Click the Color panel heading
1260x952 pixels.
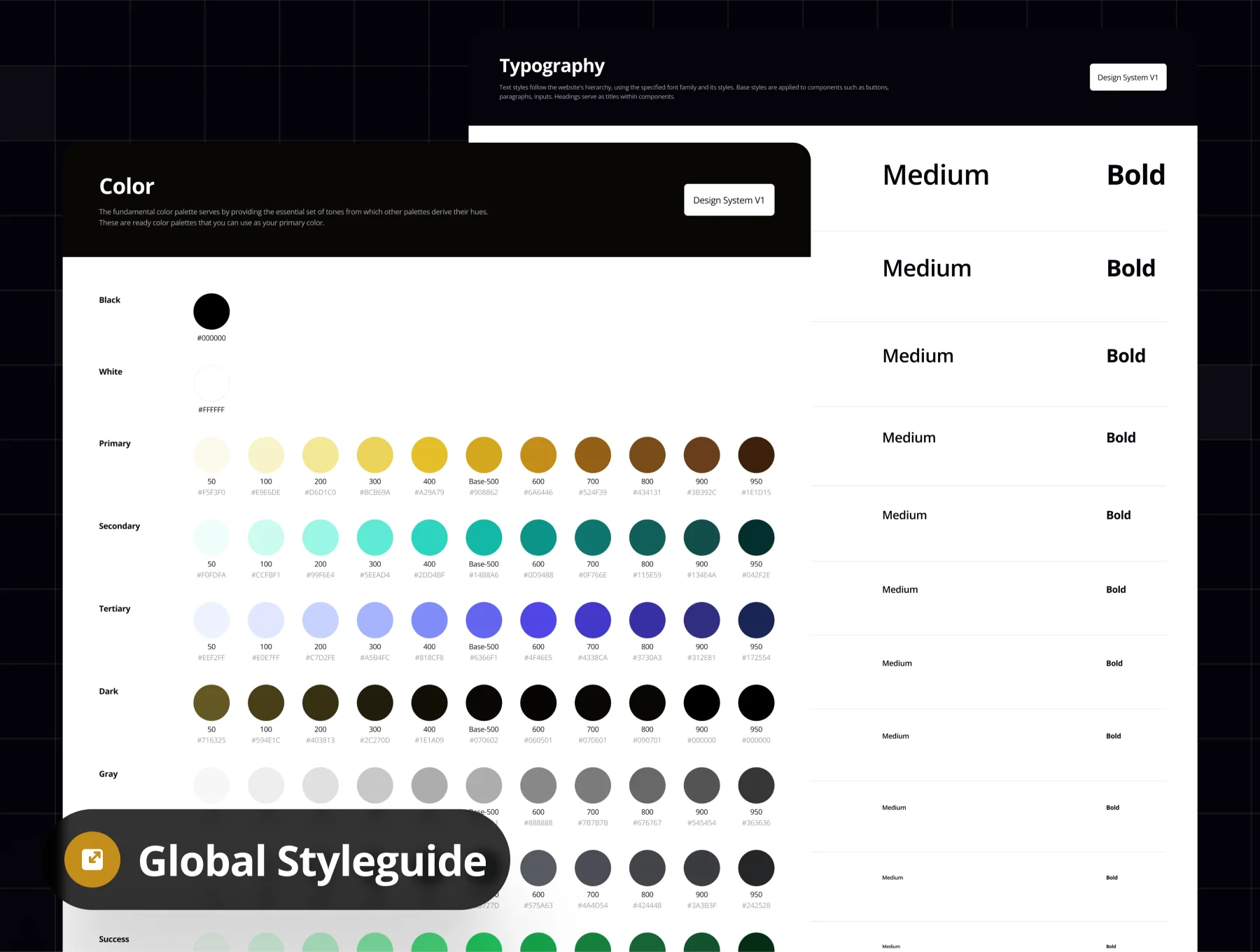[x=127, y=186]
